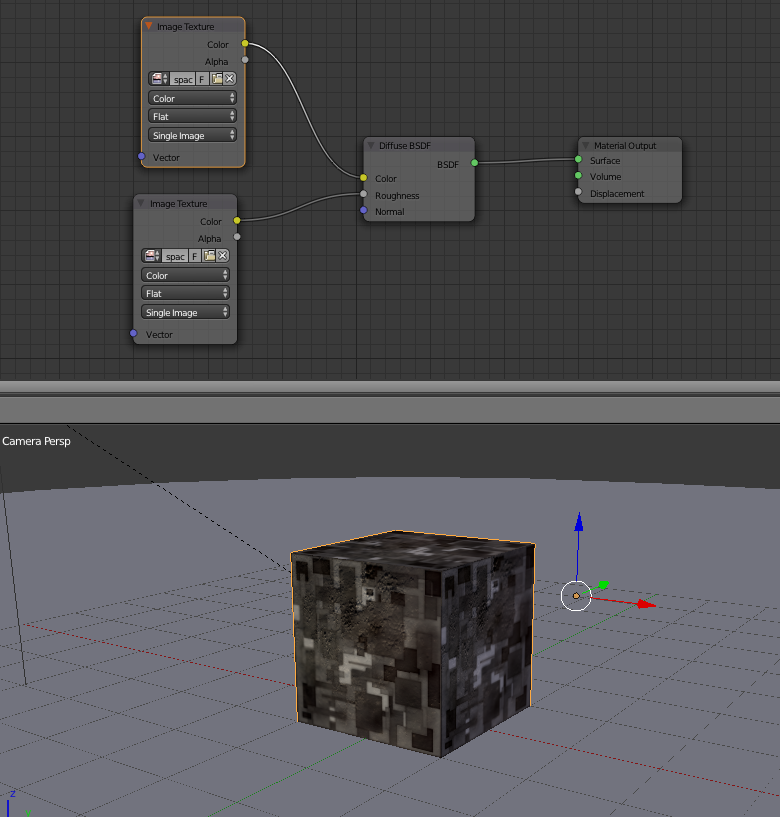This screenshot has width=780, height=817.
Task: Click the Material Output Volume socket
Action: coord(578,176)
